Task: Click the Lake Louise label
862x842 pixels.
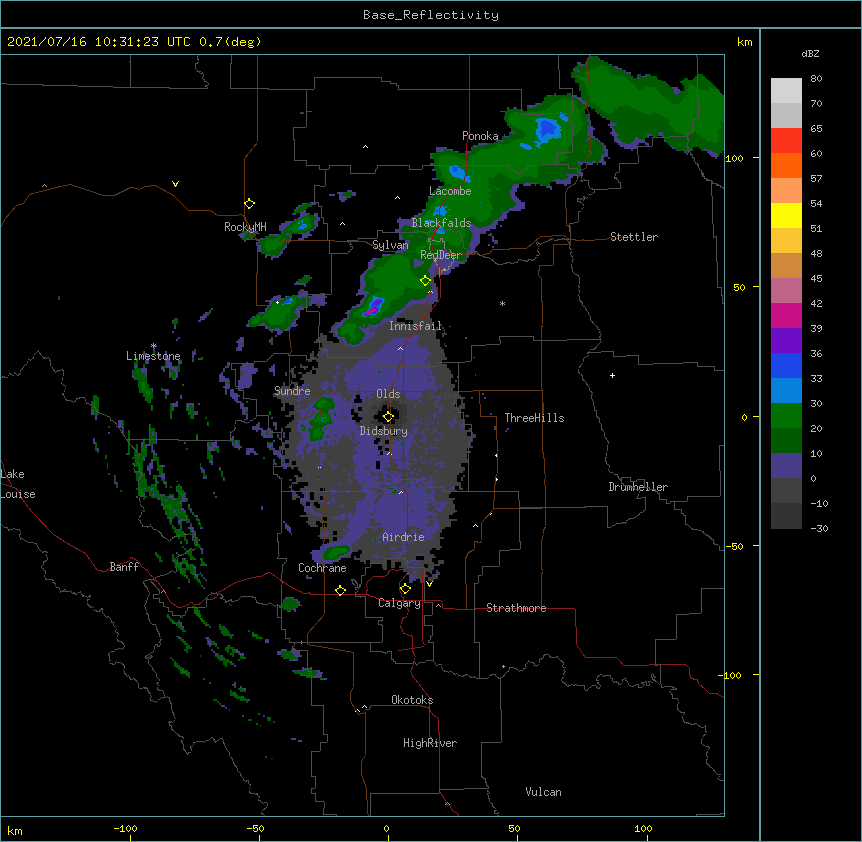Action: (18, 484)
